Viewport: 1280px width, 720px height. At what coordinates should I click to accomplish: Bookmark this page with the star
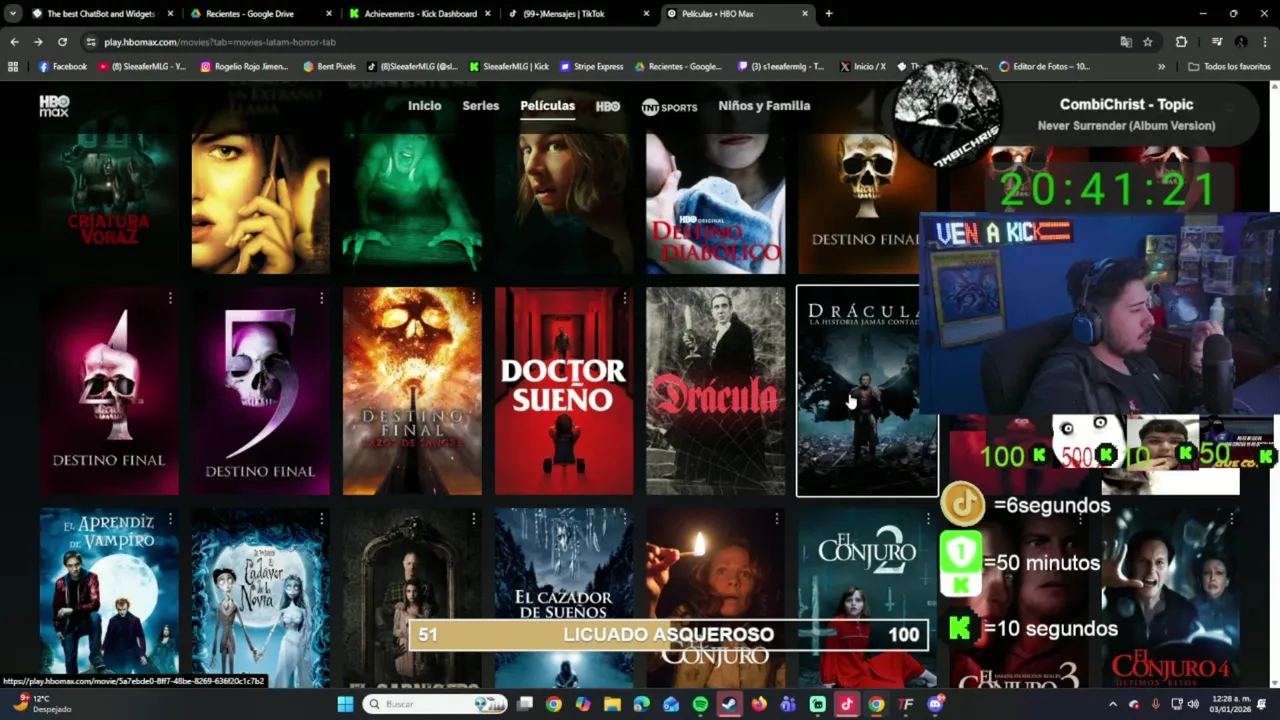point(1148,42)
